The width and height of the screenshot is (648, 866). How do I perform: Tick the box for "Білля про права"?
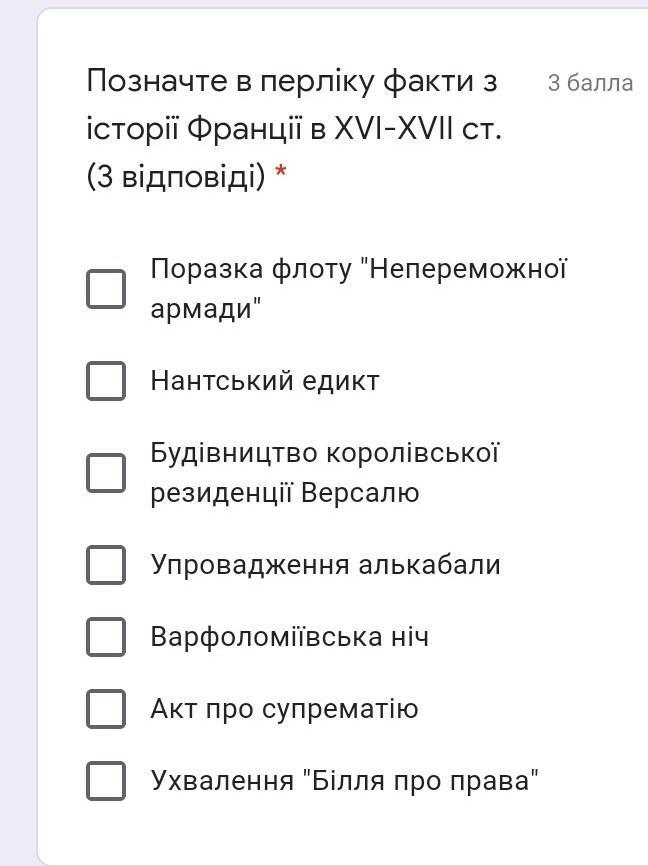[106, 780]
